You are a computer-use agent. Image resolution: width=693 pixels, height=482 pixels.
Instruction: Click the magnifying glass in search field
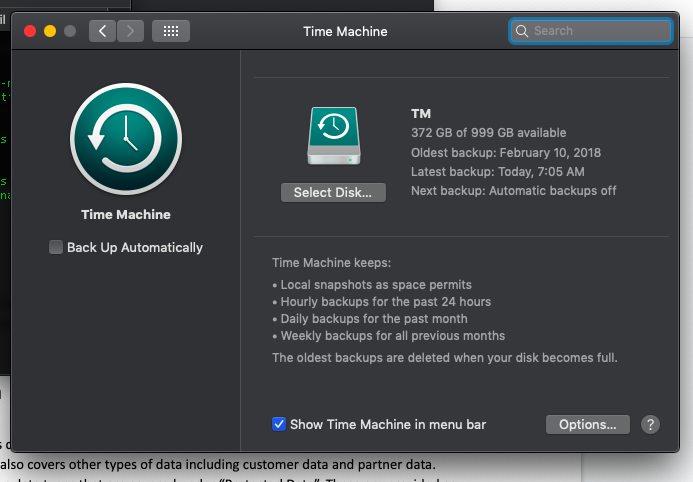[x=522, y=31]
